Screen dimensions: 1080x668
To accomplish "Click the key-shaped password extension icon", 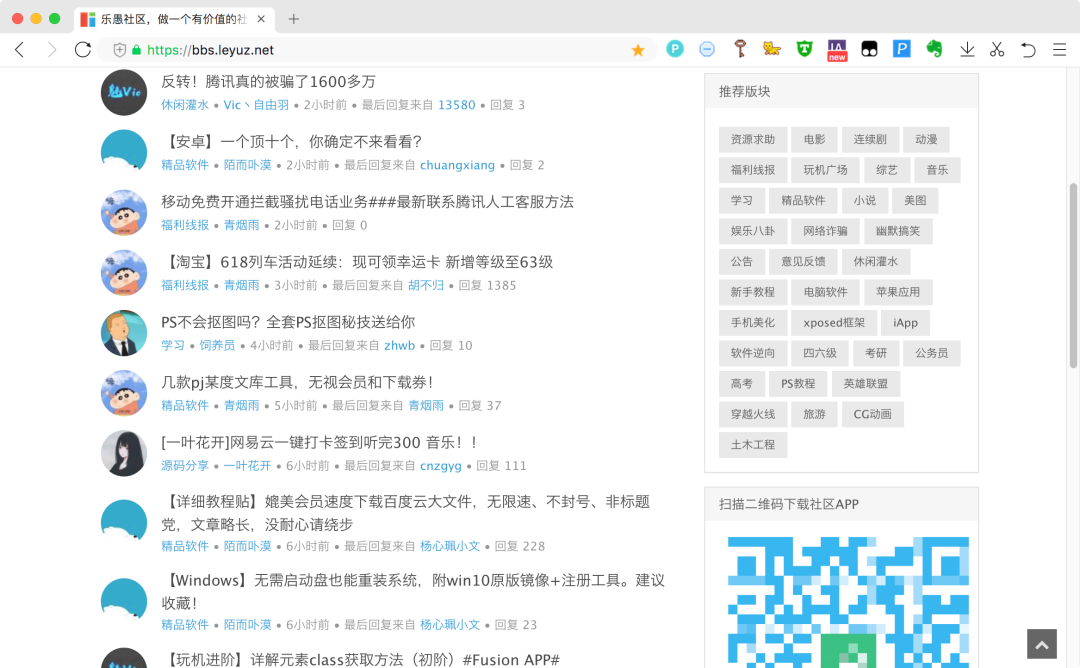I will [x=740, y=49].
